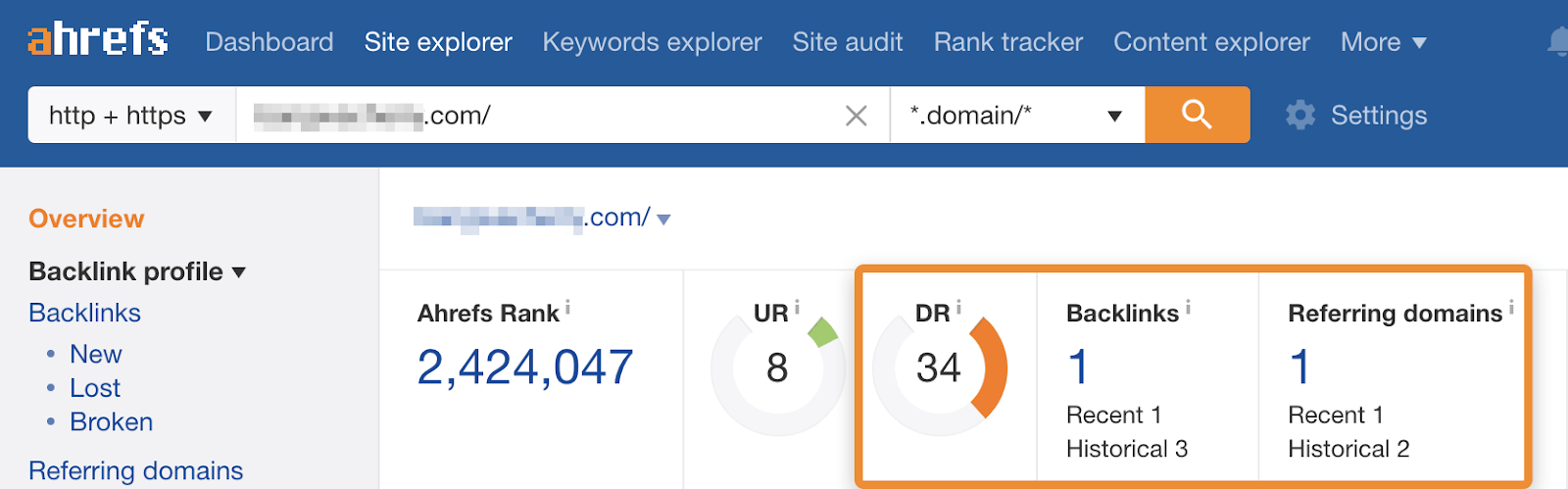Expand the More menu in navigation

pos(1383,42)
